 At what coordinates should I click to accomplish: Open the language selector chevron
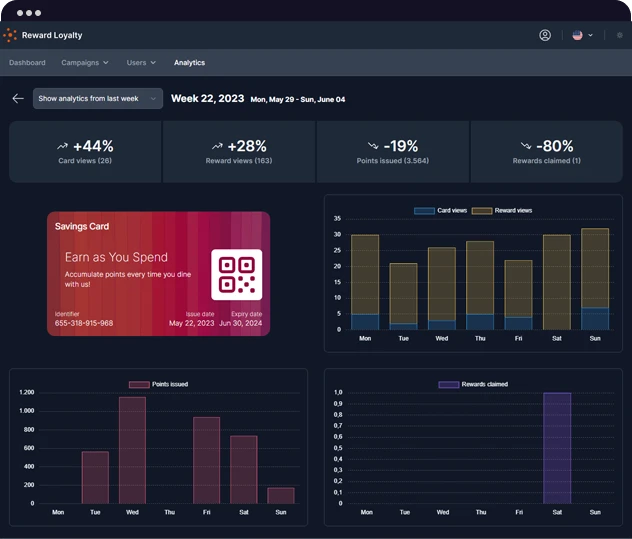coord(590,35)
